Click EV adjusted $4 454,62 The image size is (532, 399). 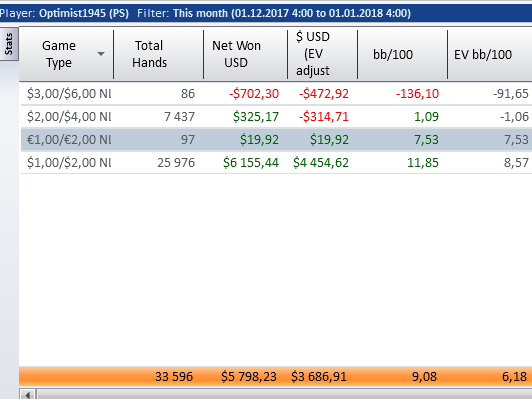[x=321, y=163]
